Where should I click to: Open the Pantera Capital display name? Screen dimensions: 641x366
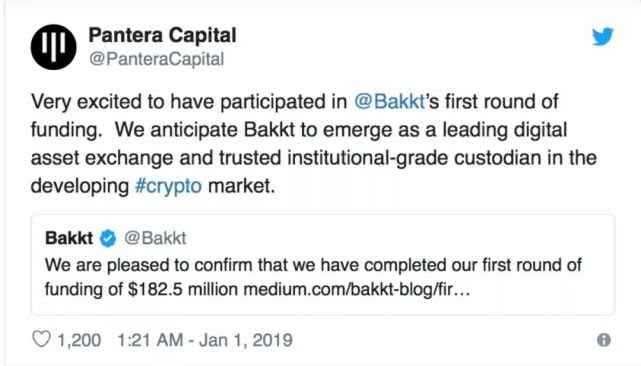point(163,35)
